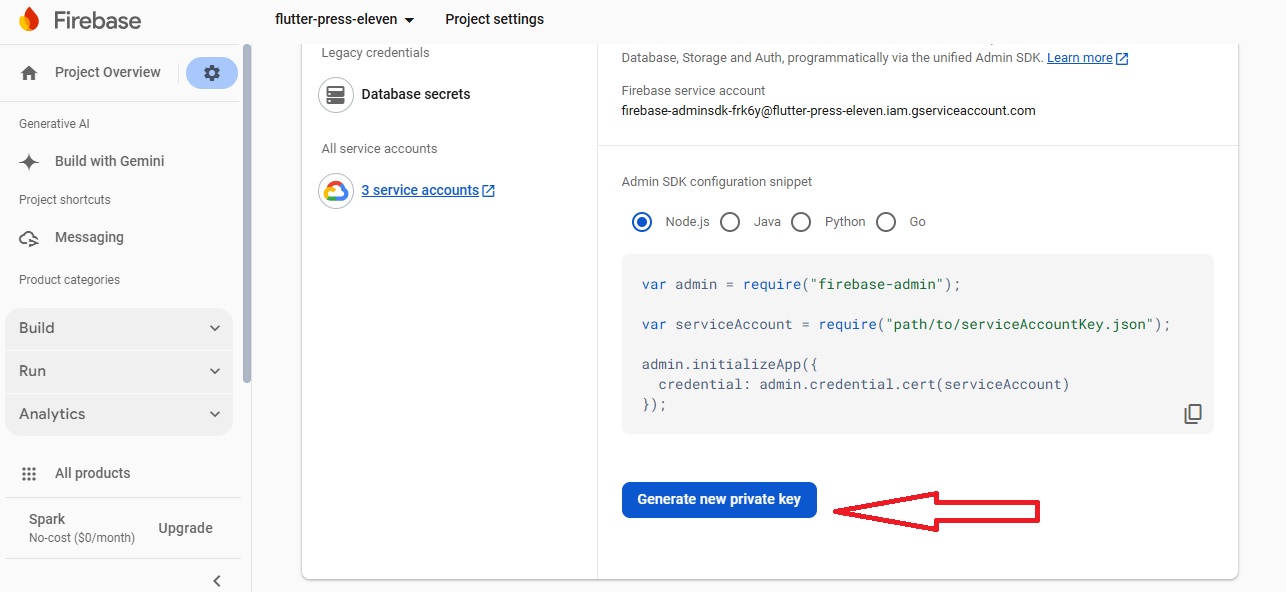
Task: Copy the Admin SDK code snippet
Action: click(1192, 414)
